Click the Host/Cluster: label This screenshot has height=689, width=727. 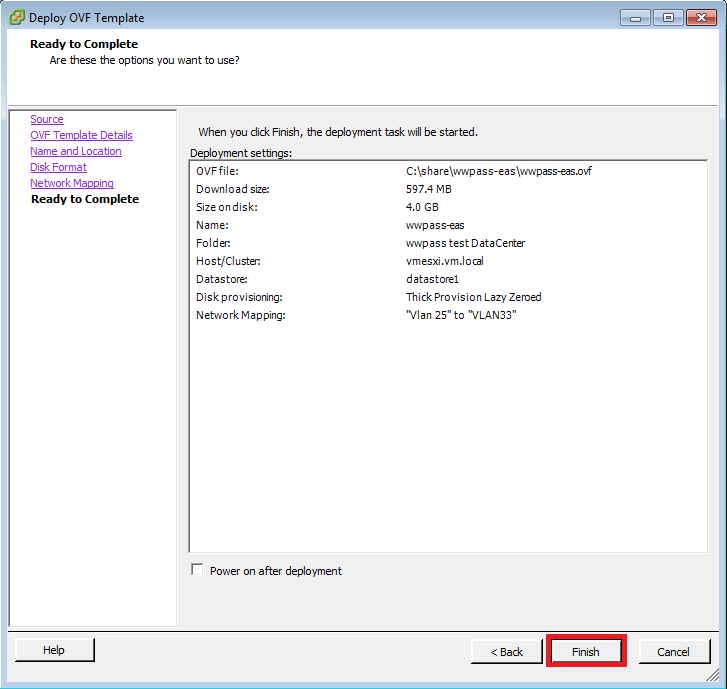coord(228,261)
